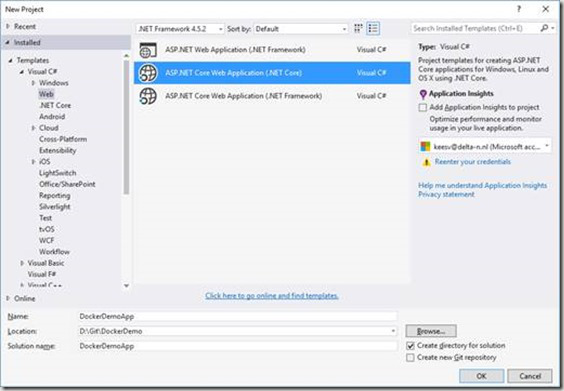
Task: Select the tvOS category
Action: [47, 229]
